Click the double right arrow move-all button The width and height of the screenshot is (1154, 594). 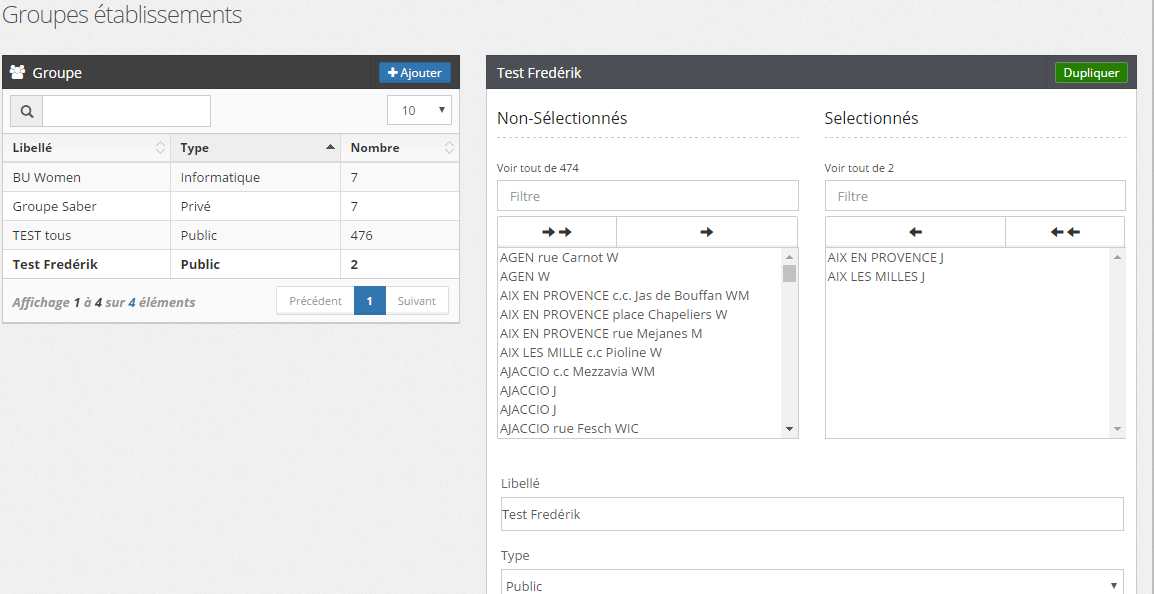557,232
